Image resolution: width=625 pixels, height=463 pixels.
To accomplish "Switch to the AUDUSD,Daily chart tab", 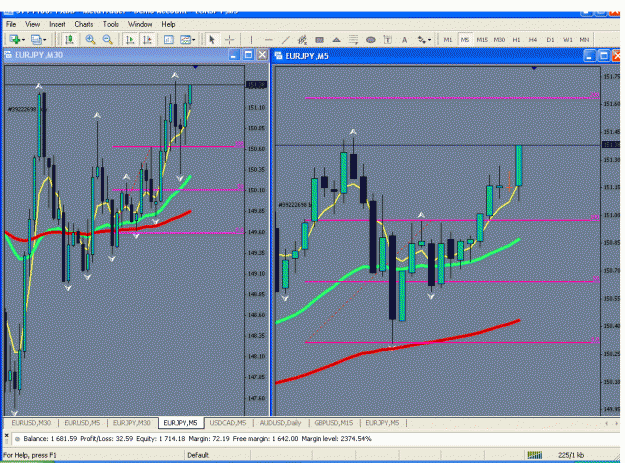I will [280, 423].
